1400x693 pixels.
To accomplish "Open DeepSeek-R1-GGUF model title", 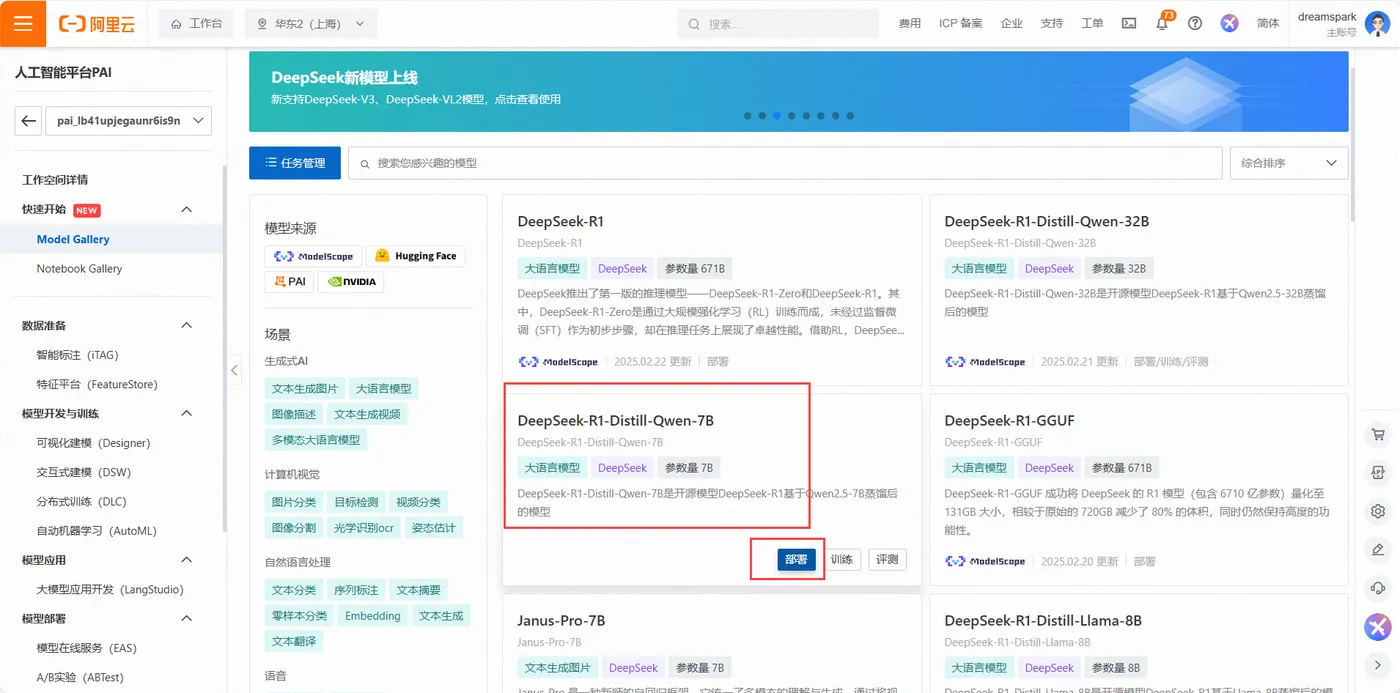I will [1009, 421].
